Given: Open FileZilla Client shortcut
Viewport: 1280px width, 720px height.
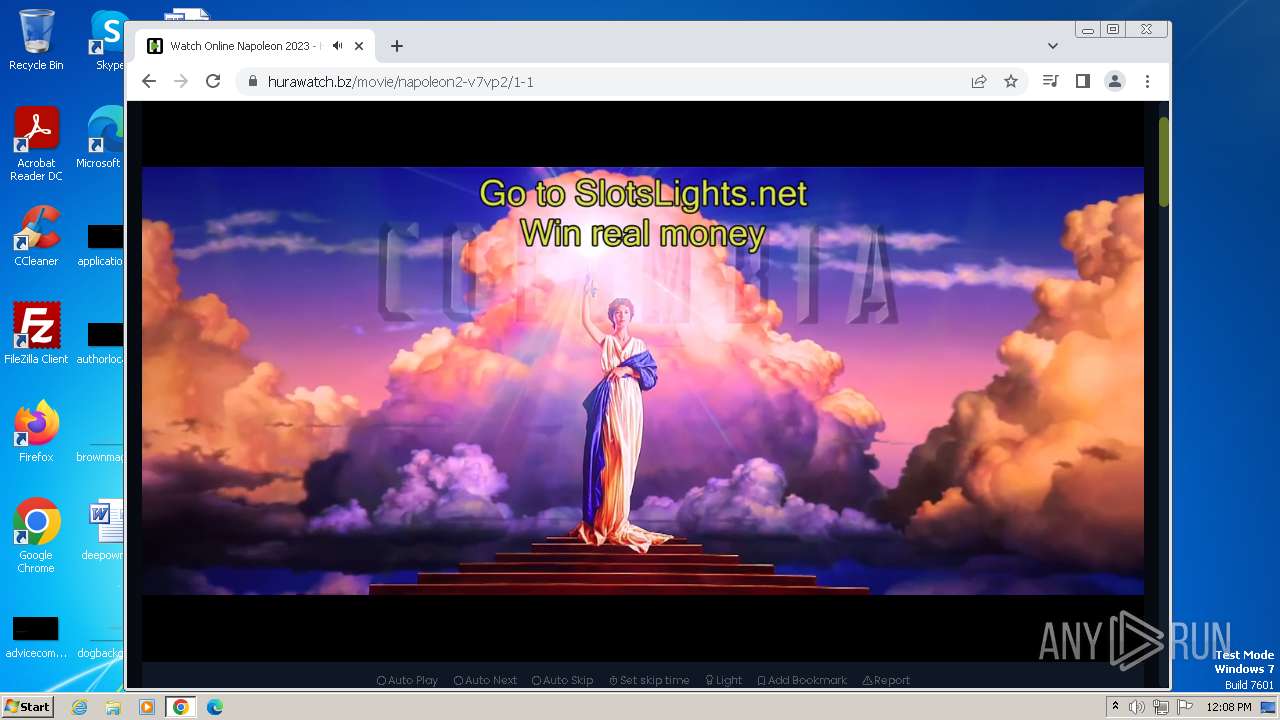Looking at the screenshot, I should (36, 334).
